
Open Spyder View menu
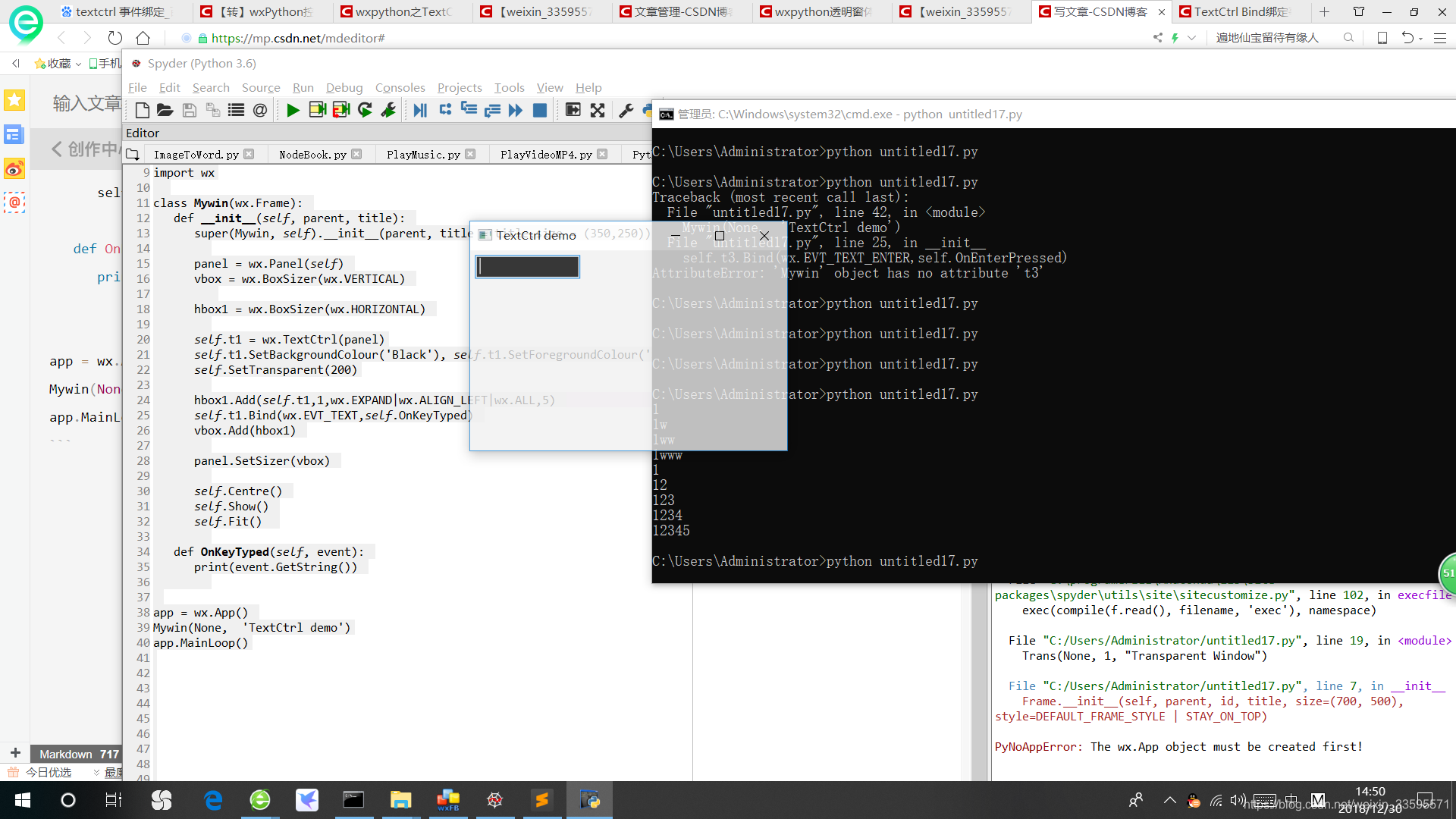[x=550, y=88]
